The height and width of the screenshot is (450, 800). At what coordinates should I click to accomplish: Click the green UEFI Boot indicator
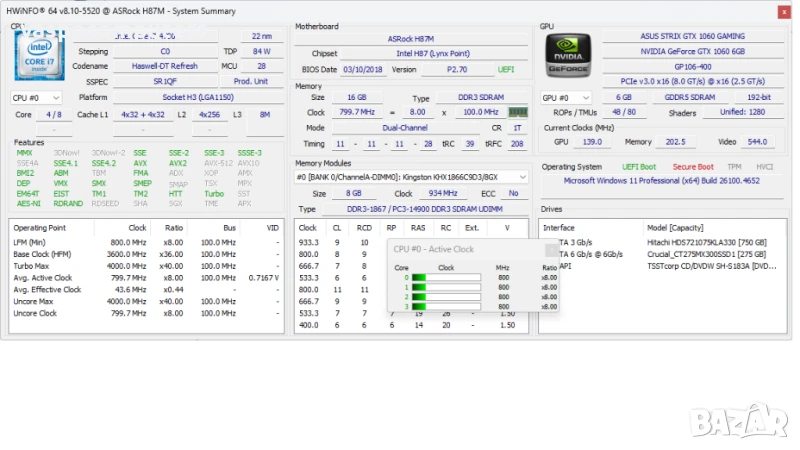pos(637,167)
